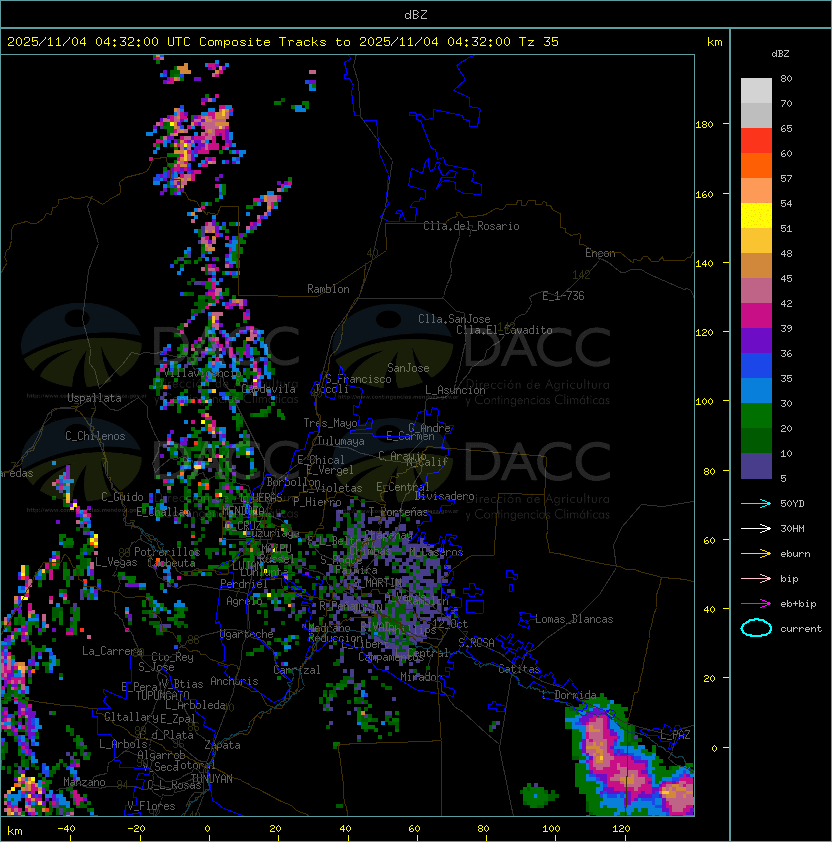Click the 'Carrizal' map label

(x=297, y=670)
